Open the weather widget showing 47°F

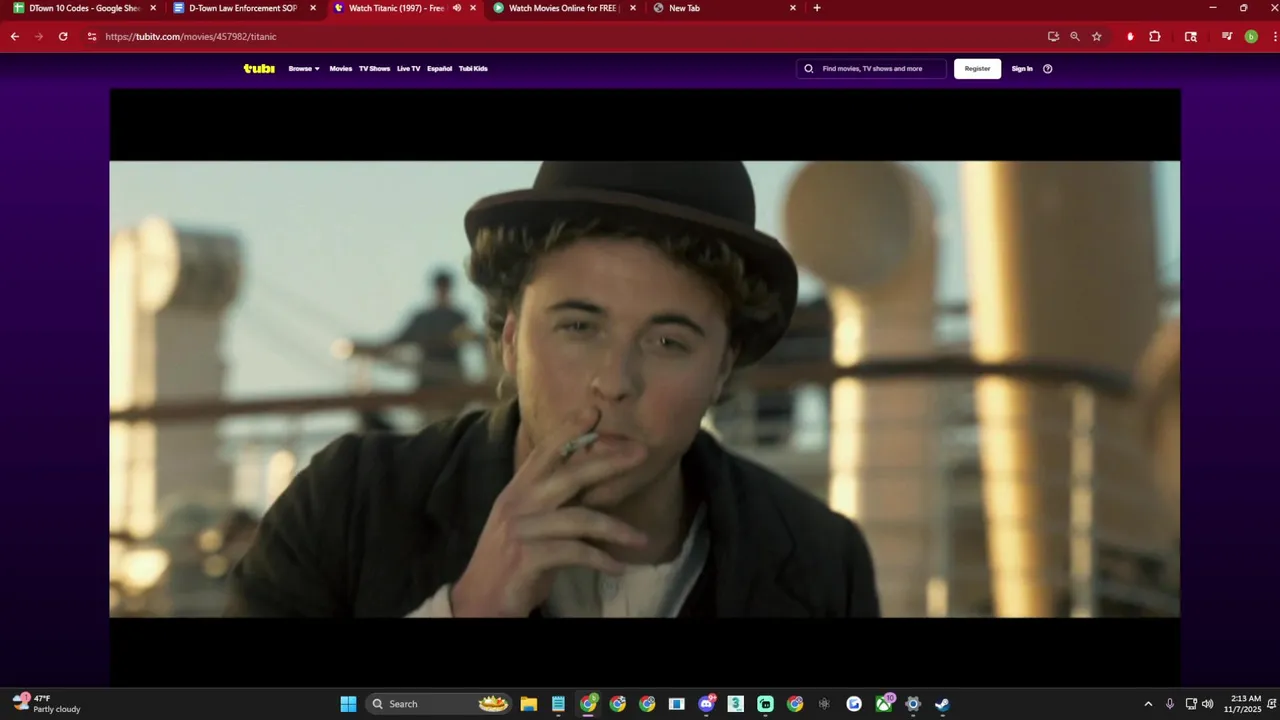(x=47, y=704)
